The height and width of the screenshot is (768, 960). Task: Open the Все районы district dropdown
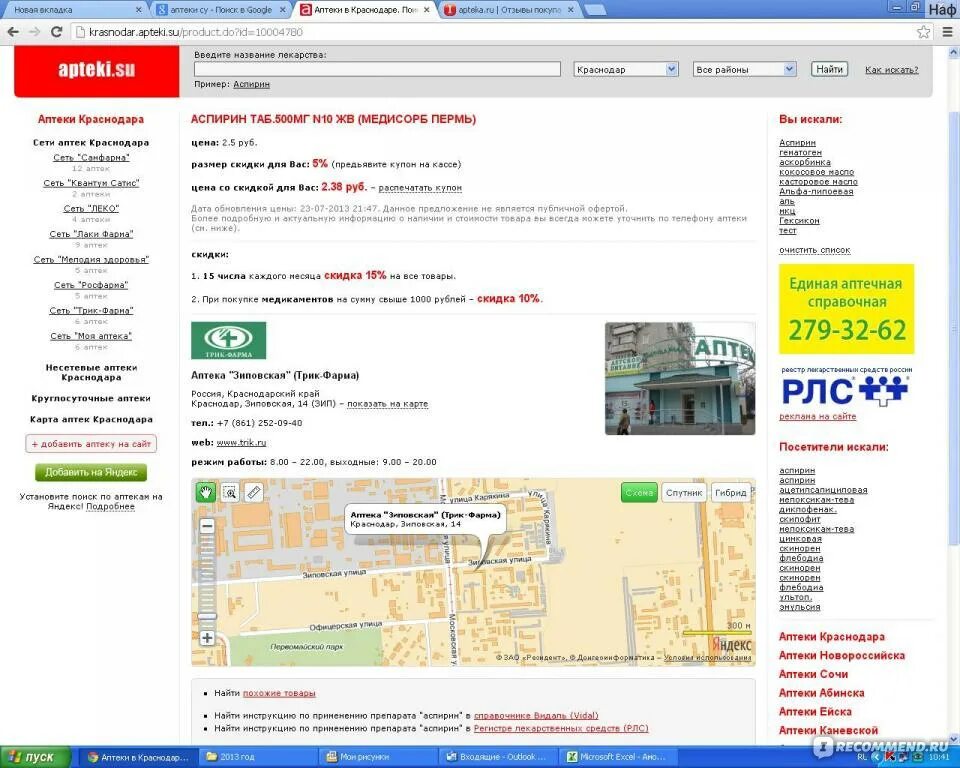pos(744,69)
